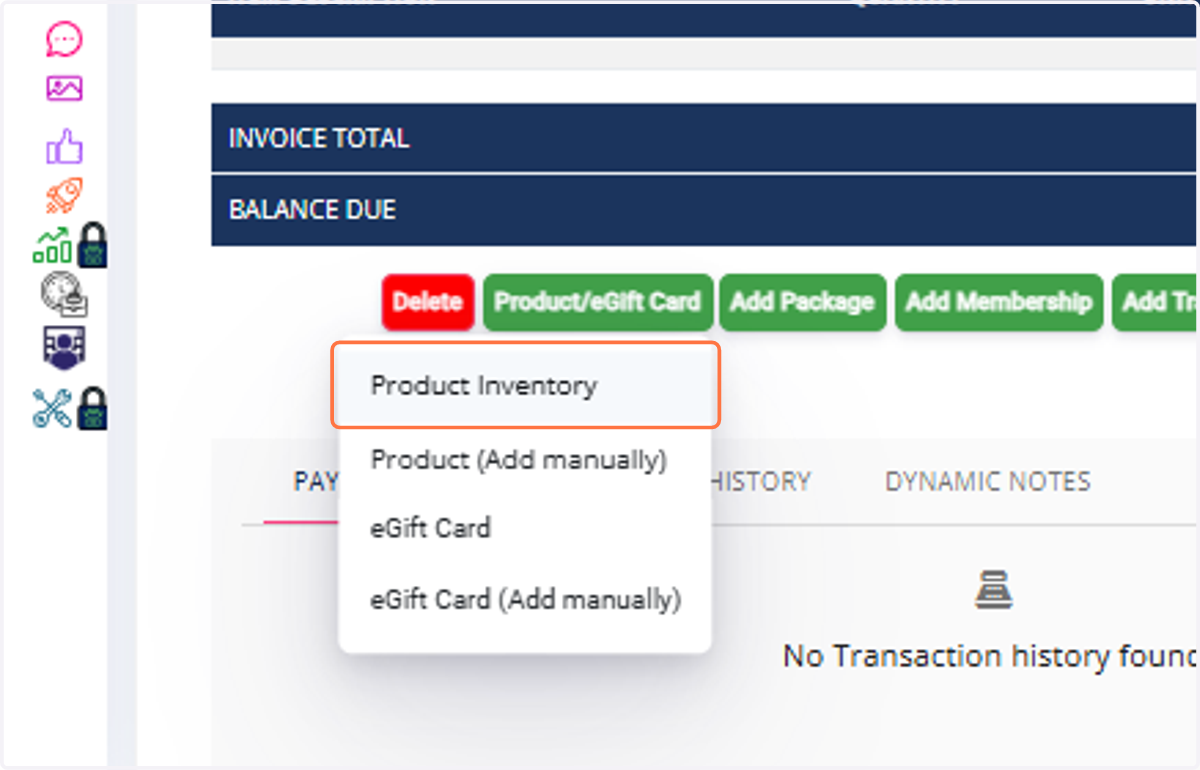The image size is (1200, 770).
Task: Select Product (Add manually) option
Action: tap(519, 460)
